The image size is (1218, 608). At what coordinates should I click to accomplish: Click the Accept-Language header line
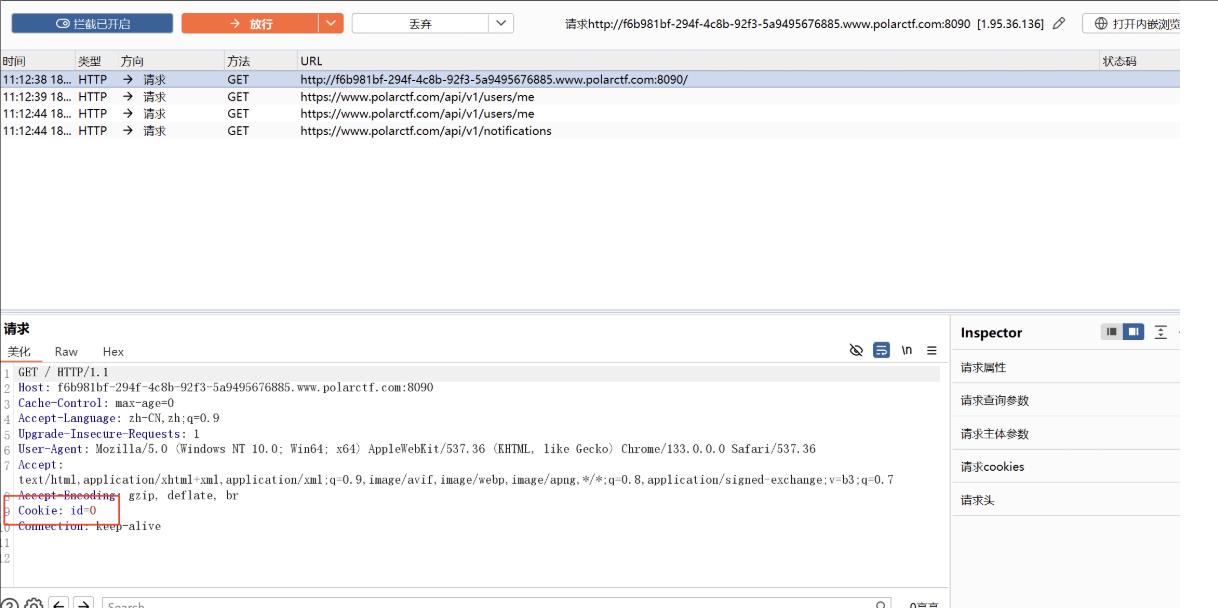pyautogui.click(x=118, y=419)
